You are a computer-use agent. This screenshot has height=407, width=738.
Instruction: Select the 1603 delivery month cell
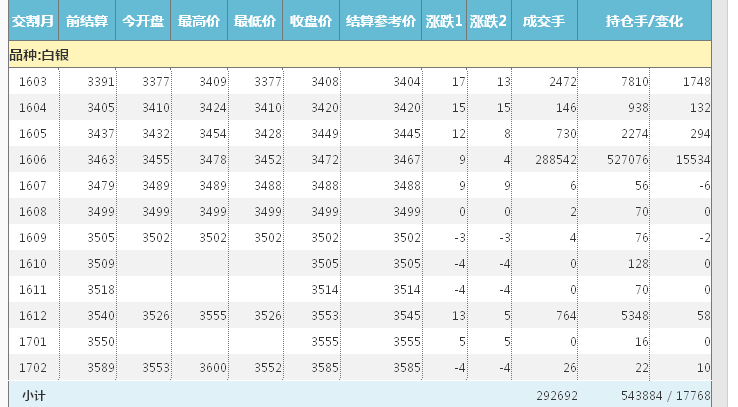pyautogui.click(x=33, y=81)
